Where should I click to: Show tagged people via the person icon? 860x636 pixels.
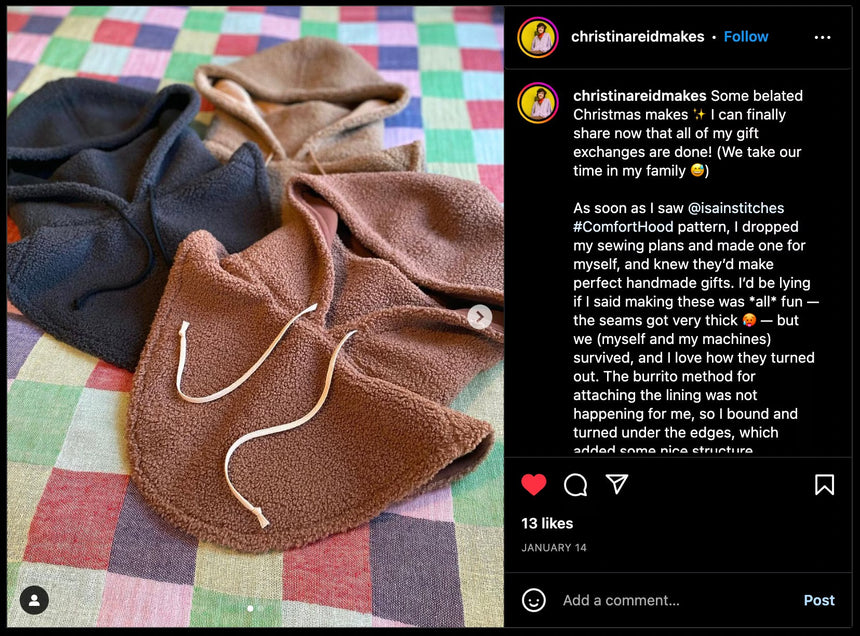click(34, 600)
